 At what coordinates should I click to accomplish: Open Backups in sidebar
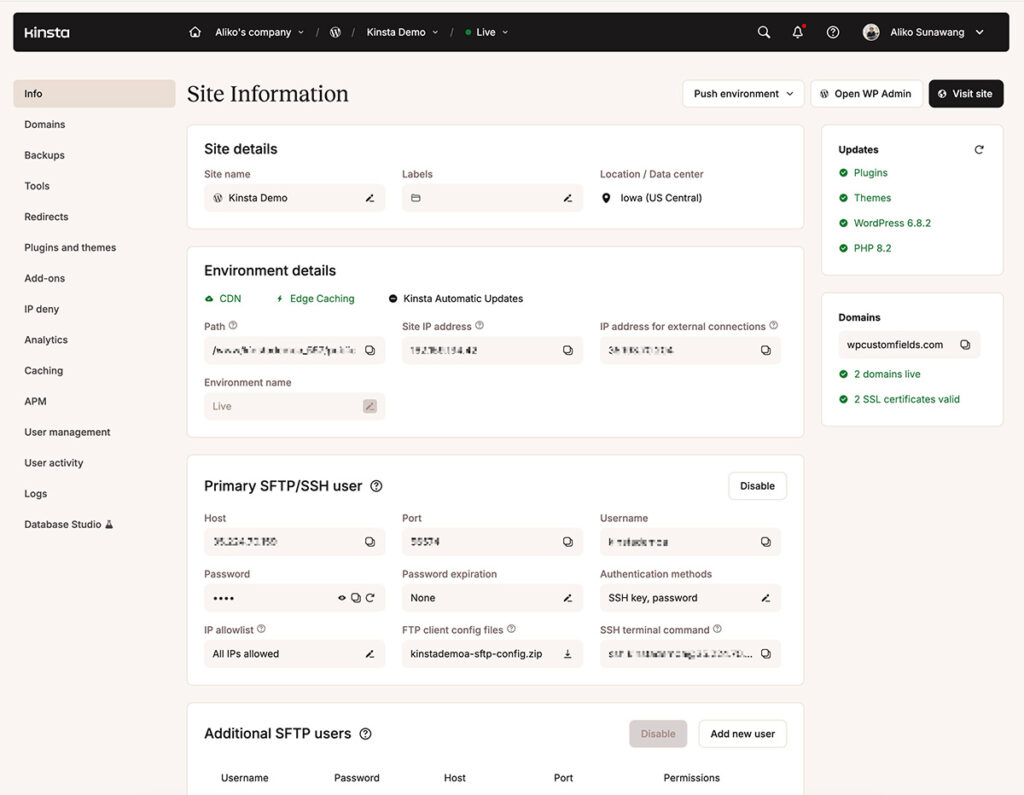(x=44, y=155)
